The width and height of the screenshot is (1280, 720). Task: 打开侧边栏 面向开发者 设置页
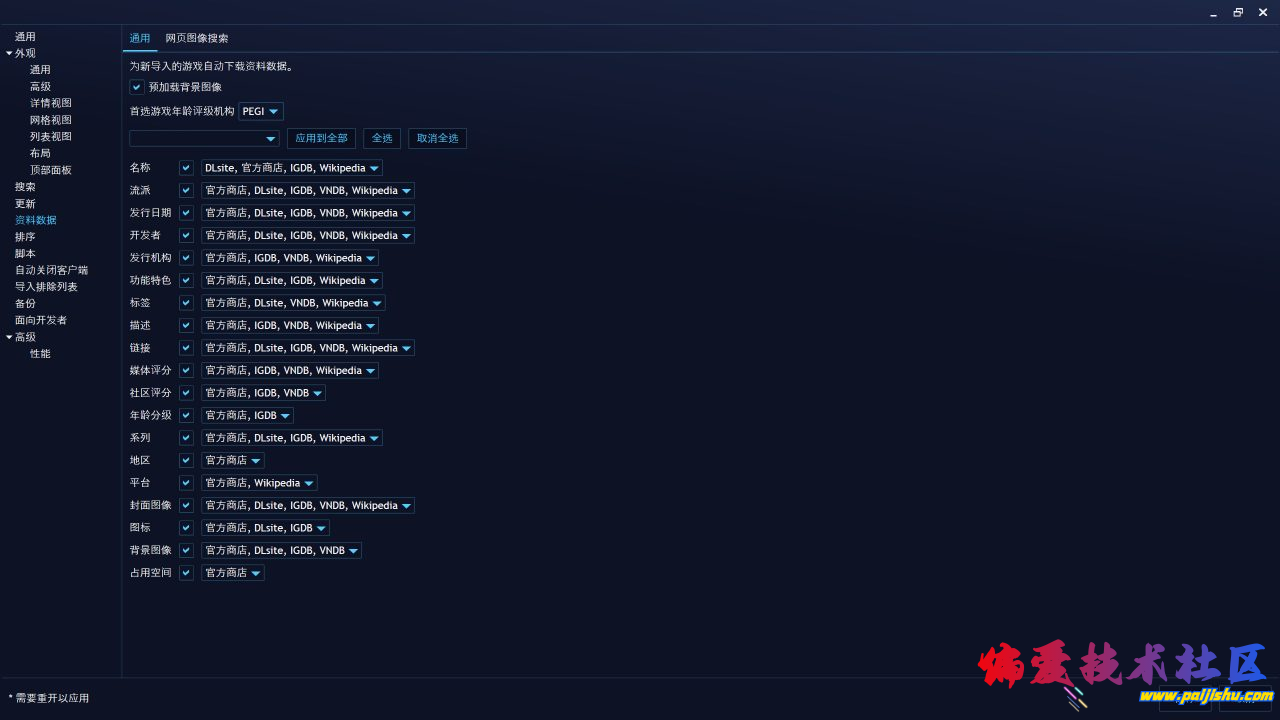(x=43, y=320)
